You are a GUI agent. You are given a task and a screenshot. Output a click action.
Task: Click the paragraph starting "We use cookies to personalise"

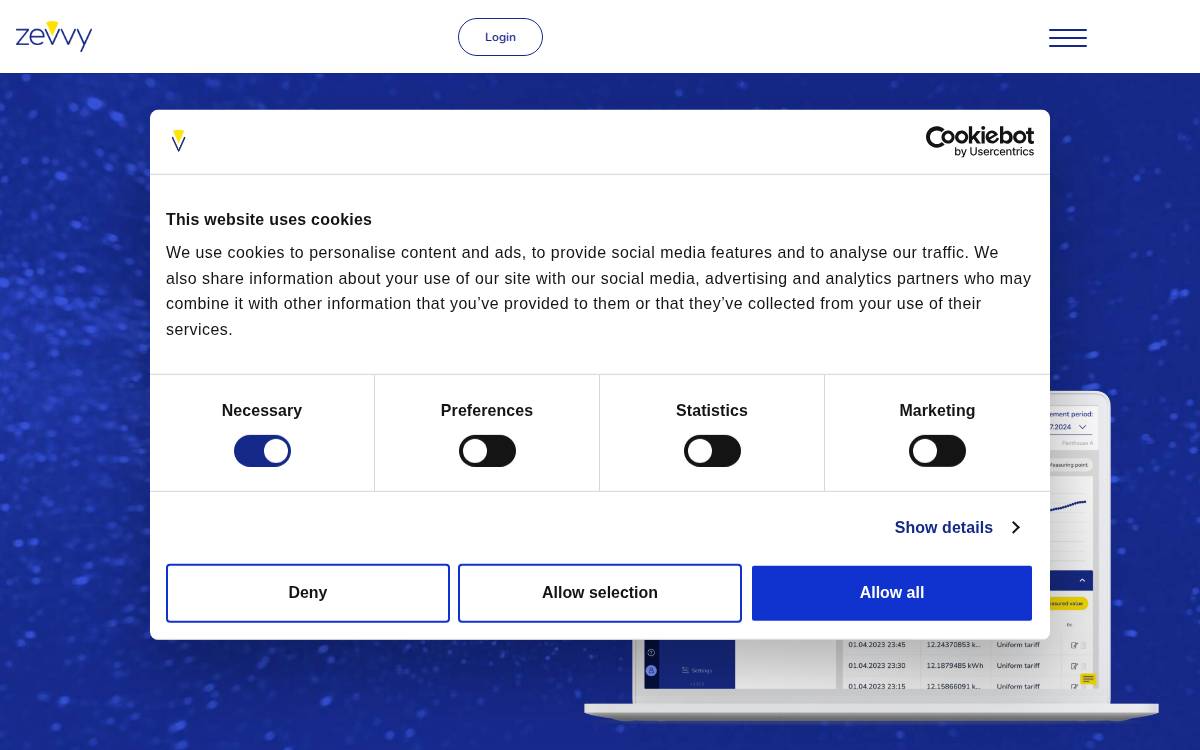(598, 291)
